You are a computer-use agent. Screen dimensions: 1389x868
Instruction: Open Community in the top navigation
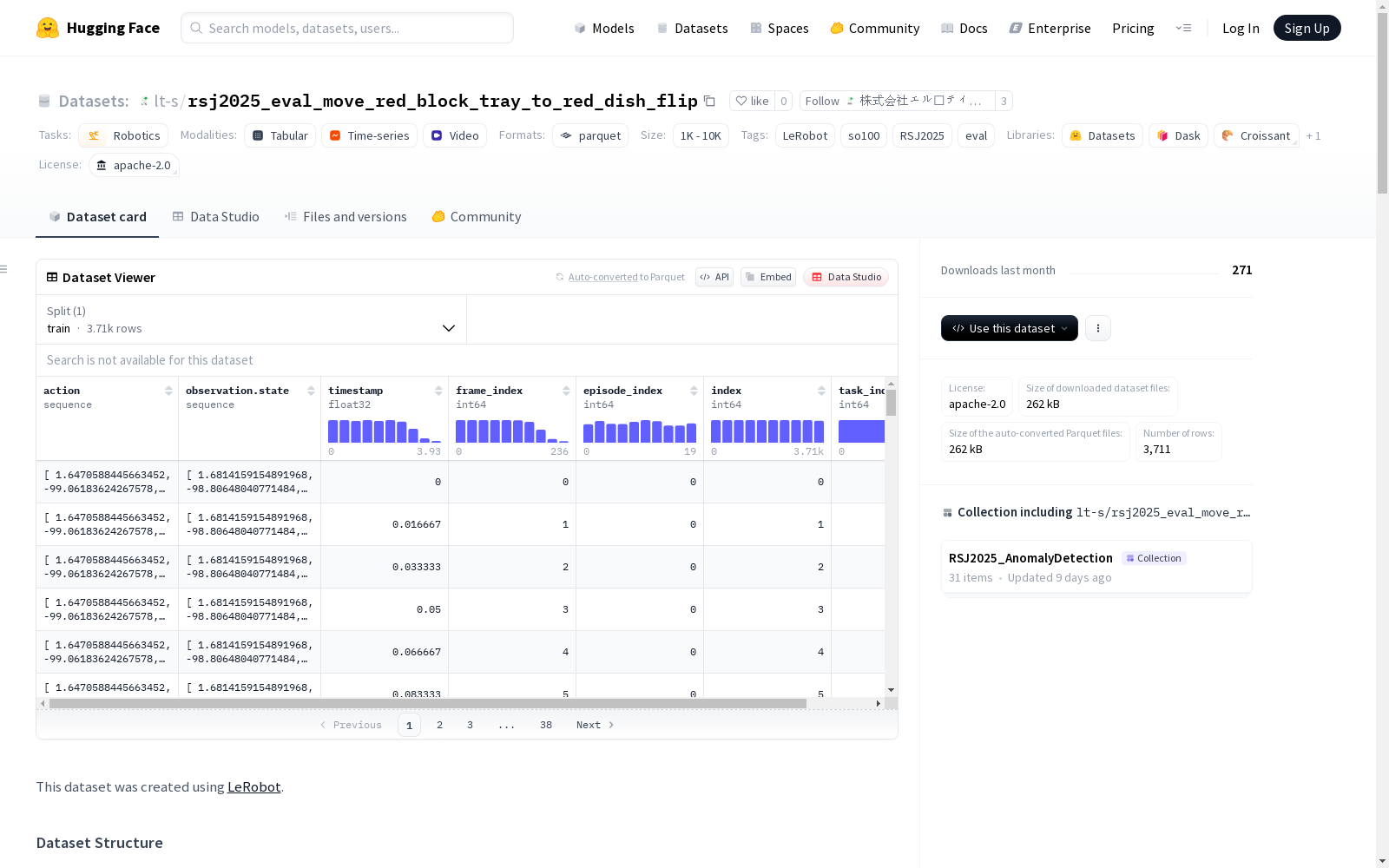[875, 28]
